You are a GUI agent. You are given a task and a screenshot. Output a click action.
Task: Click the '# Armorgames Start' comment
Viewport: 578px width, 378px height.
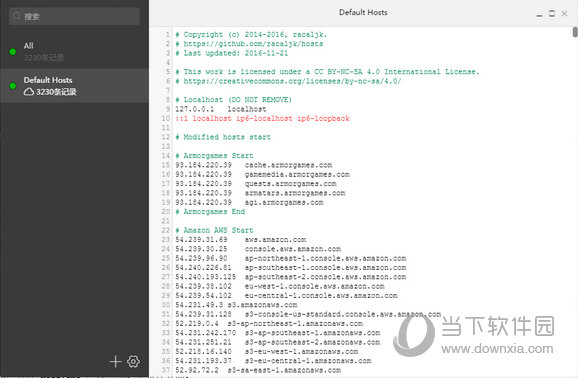[214, 156]
